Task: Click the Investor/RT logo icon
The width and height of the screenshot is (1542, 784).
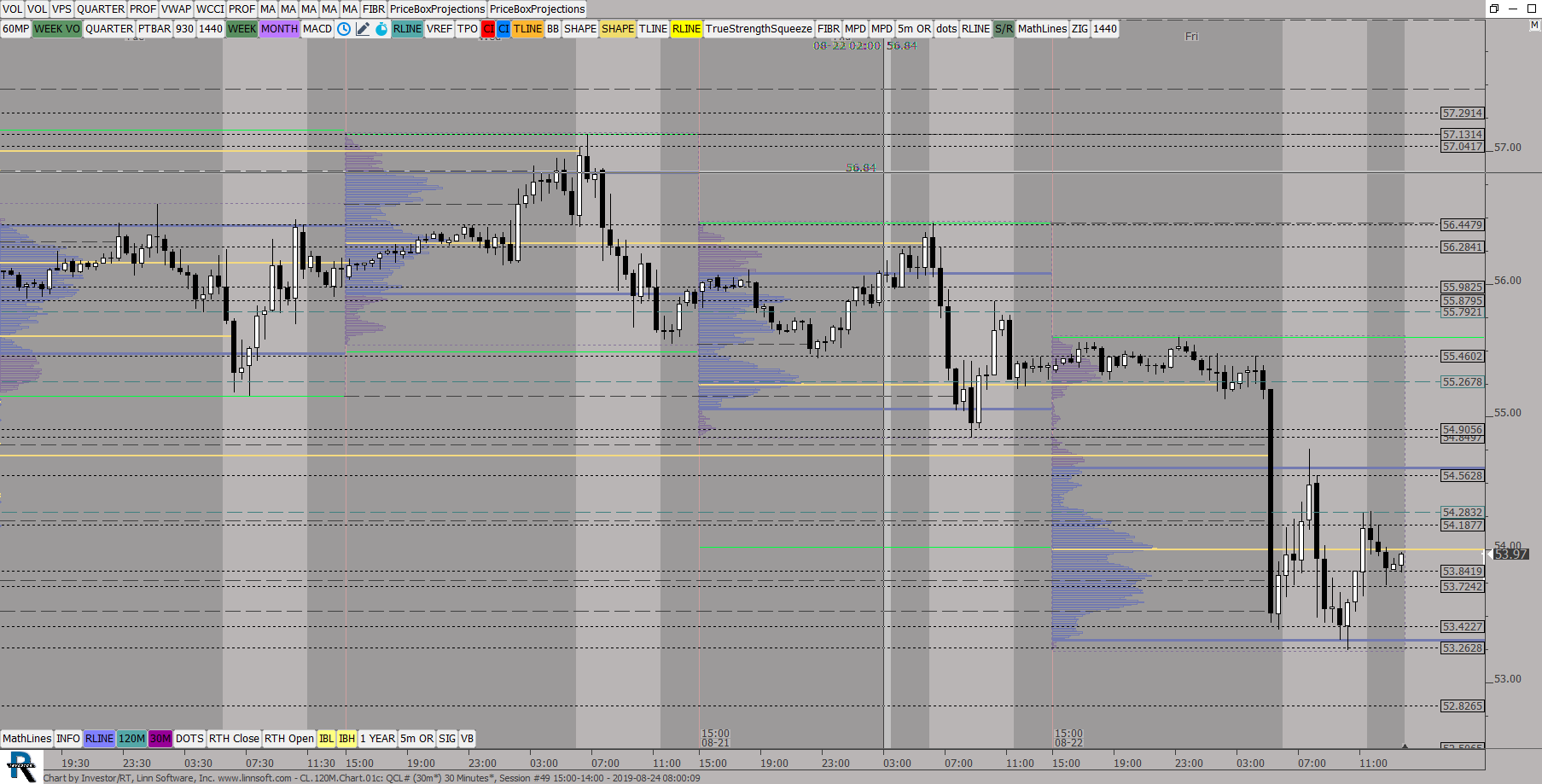Action: [x=21, y=766]
